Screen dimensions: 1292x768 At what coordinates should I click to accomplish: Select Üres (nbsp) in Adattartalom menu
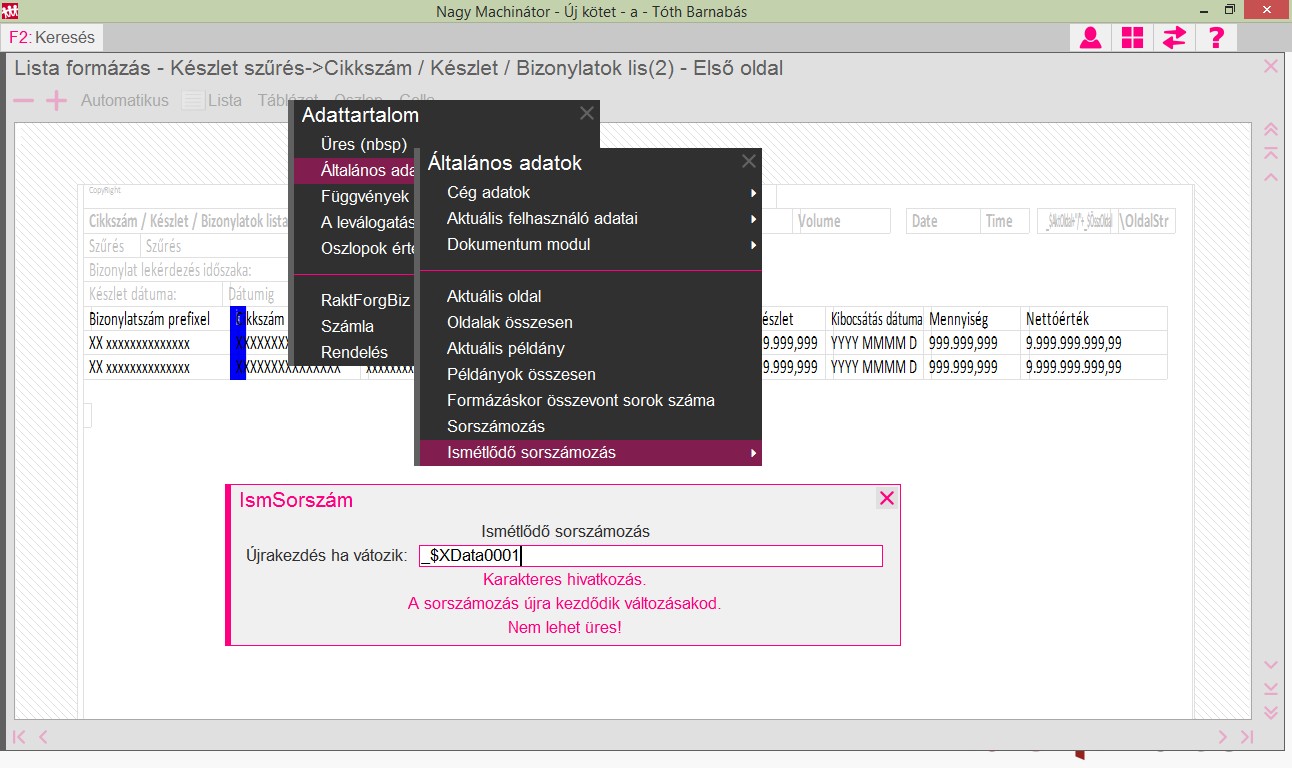point(364,144)
